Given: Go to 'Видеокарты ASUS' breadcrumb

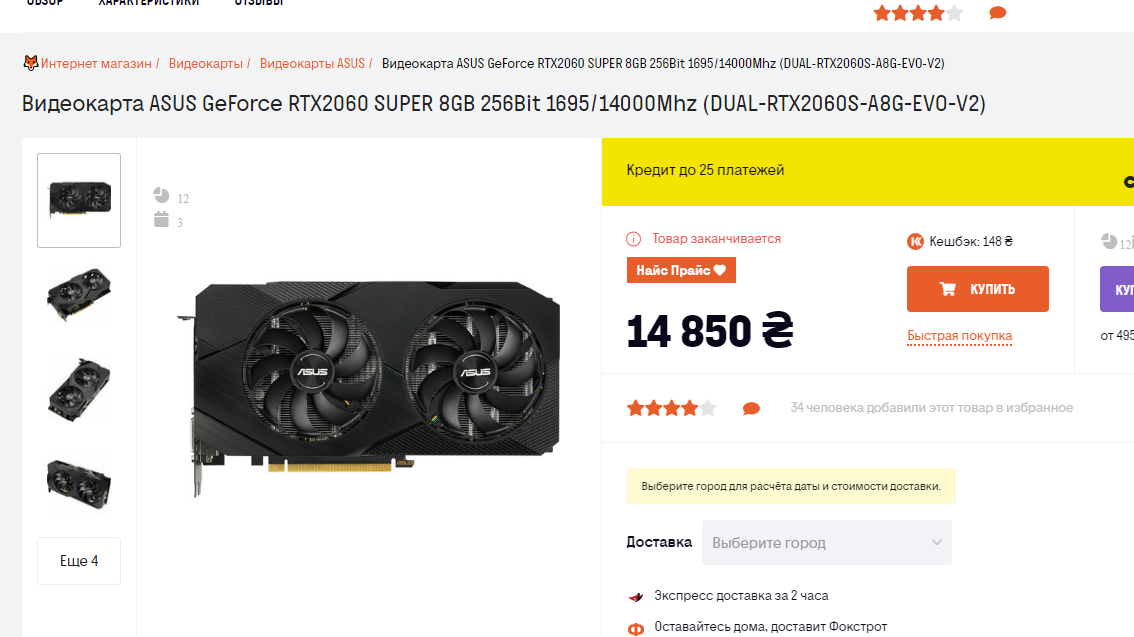Looking at the screenshot, I should (x=312, y=64).
